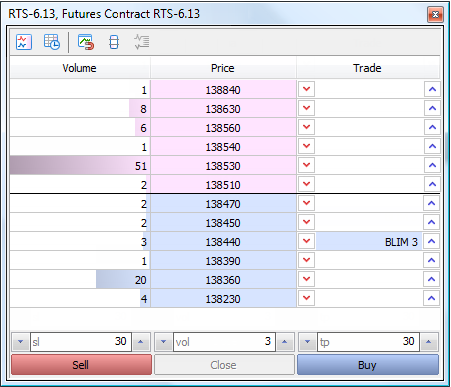This screenshot has width=451, height=387.
Task: Open the tick chart icon in toolbar
Action: 24,42
